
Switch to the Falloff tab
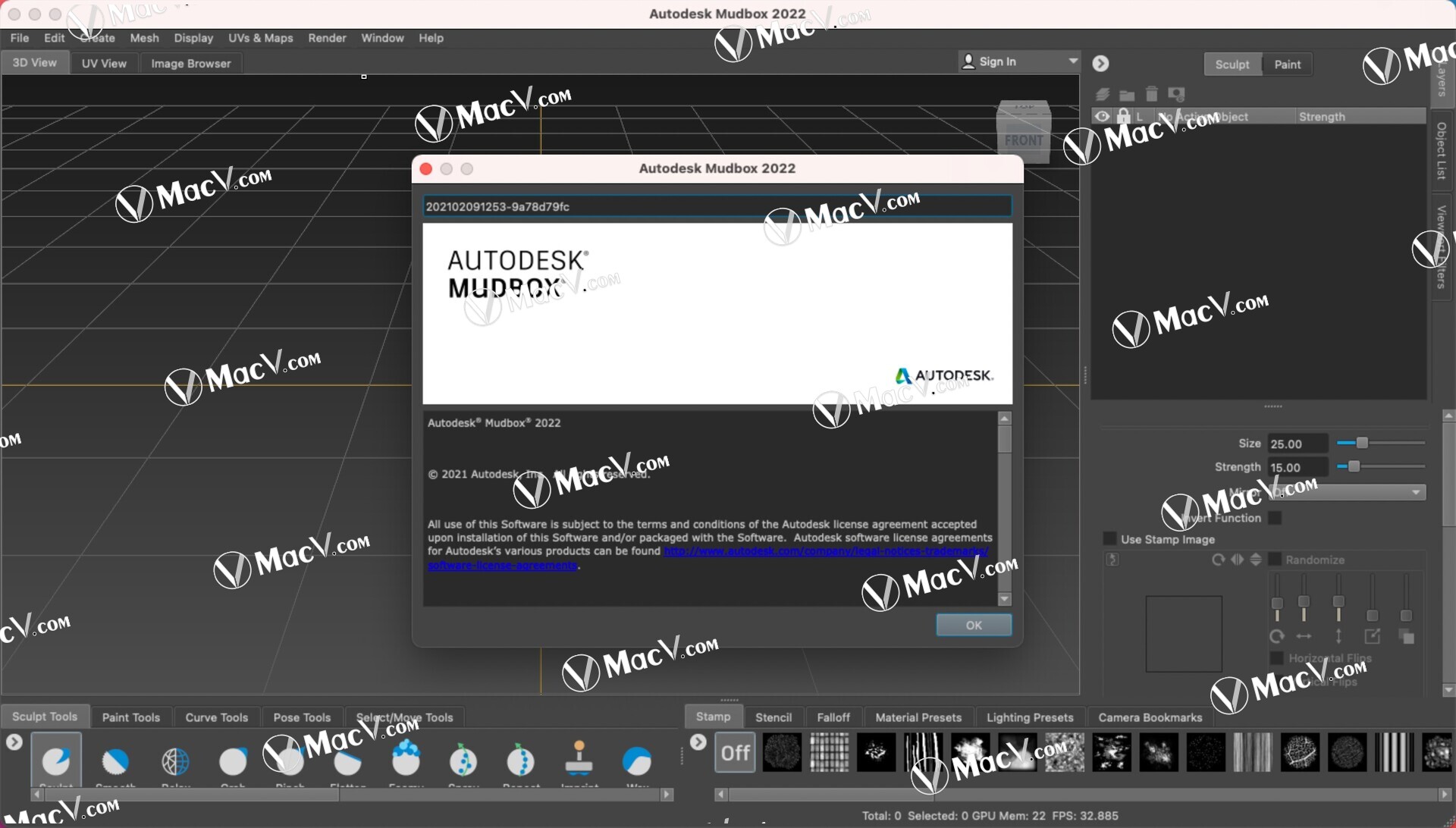click(x=833, y=717)
